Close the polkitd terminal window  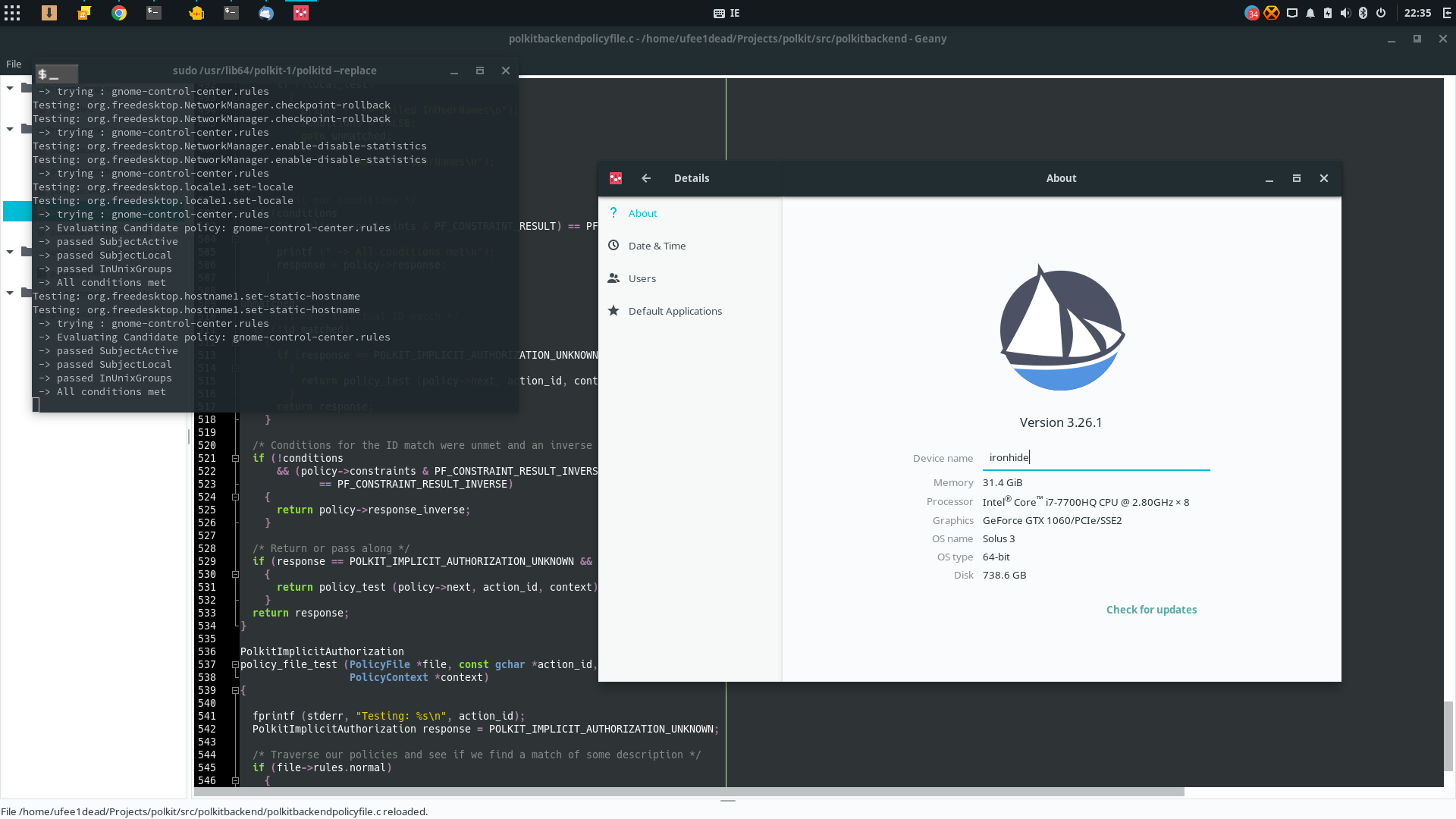tap(506, 71)
